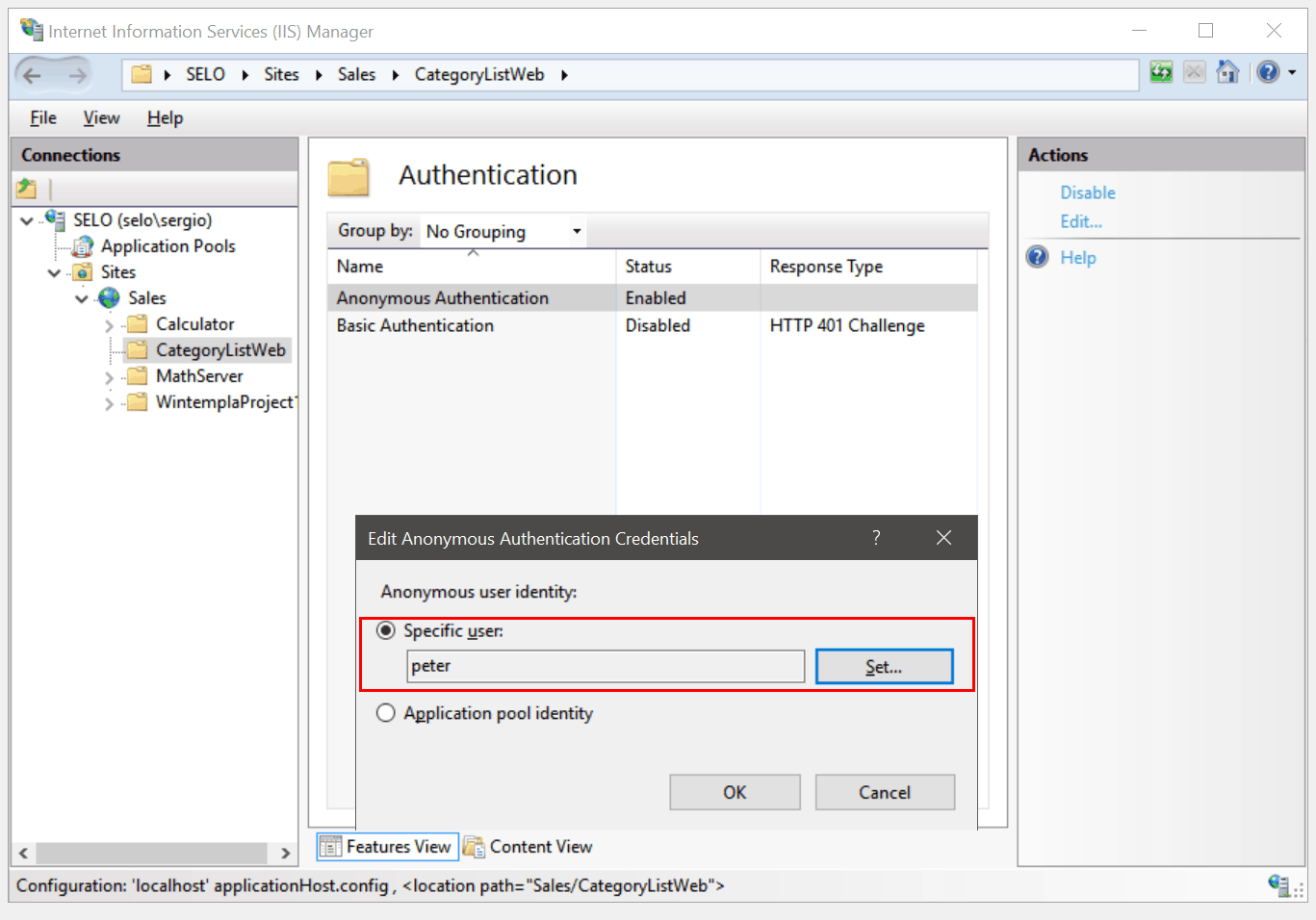
Task: Sort by the Status column header
Action: click(687, 267)
